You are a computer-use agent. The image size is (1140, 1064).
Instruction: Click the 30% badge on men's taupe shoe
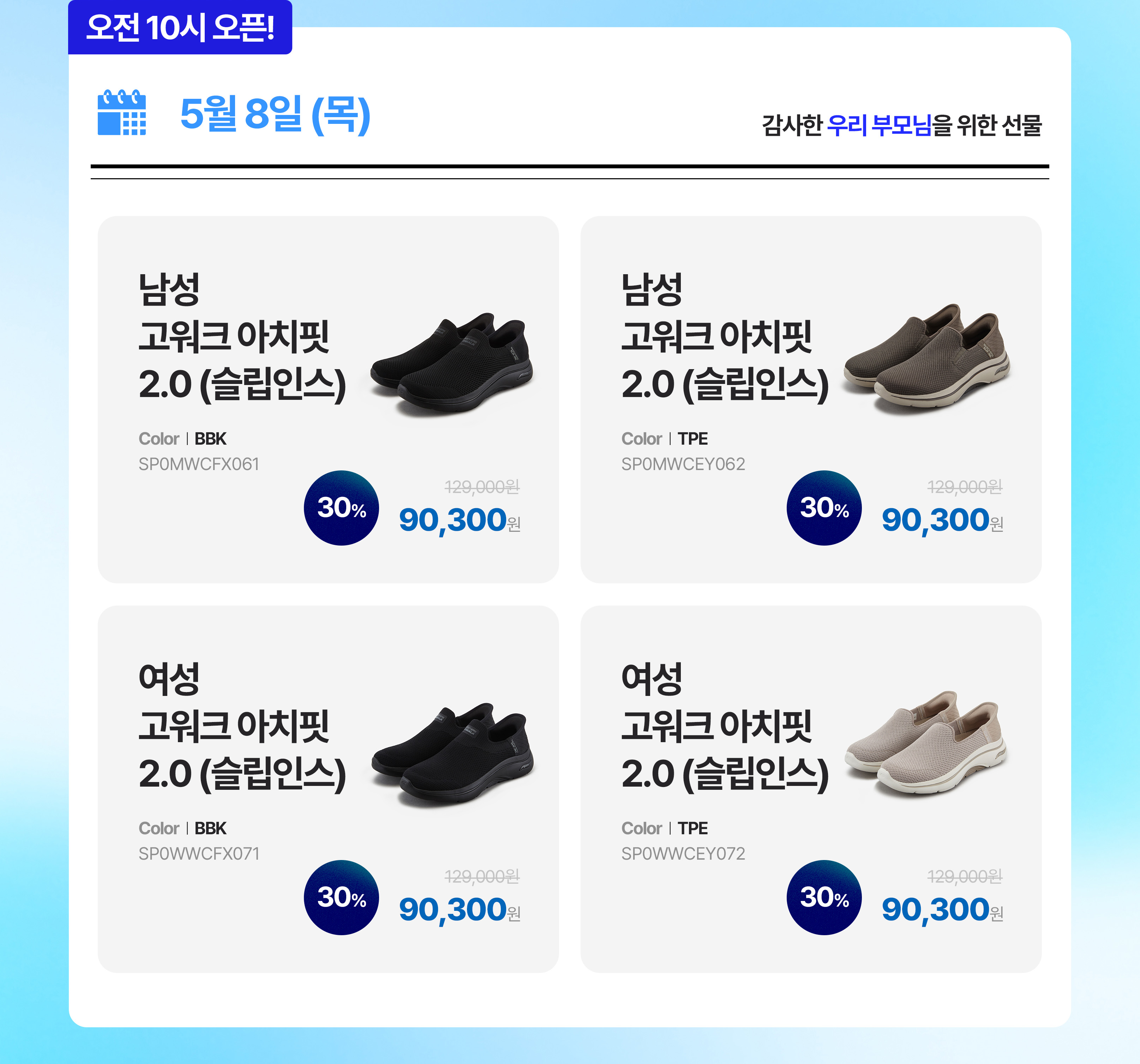point(824,508)
